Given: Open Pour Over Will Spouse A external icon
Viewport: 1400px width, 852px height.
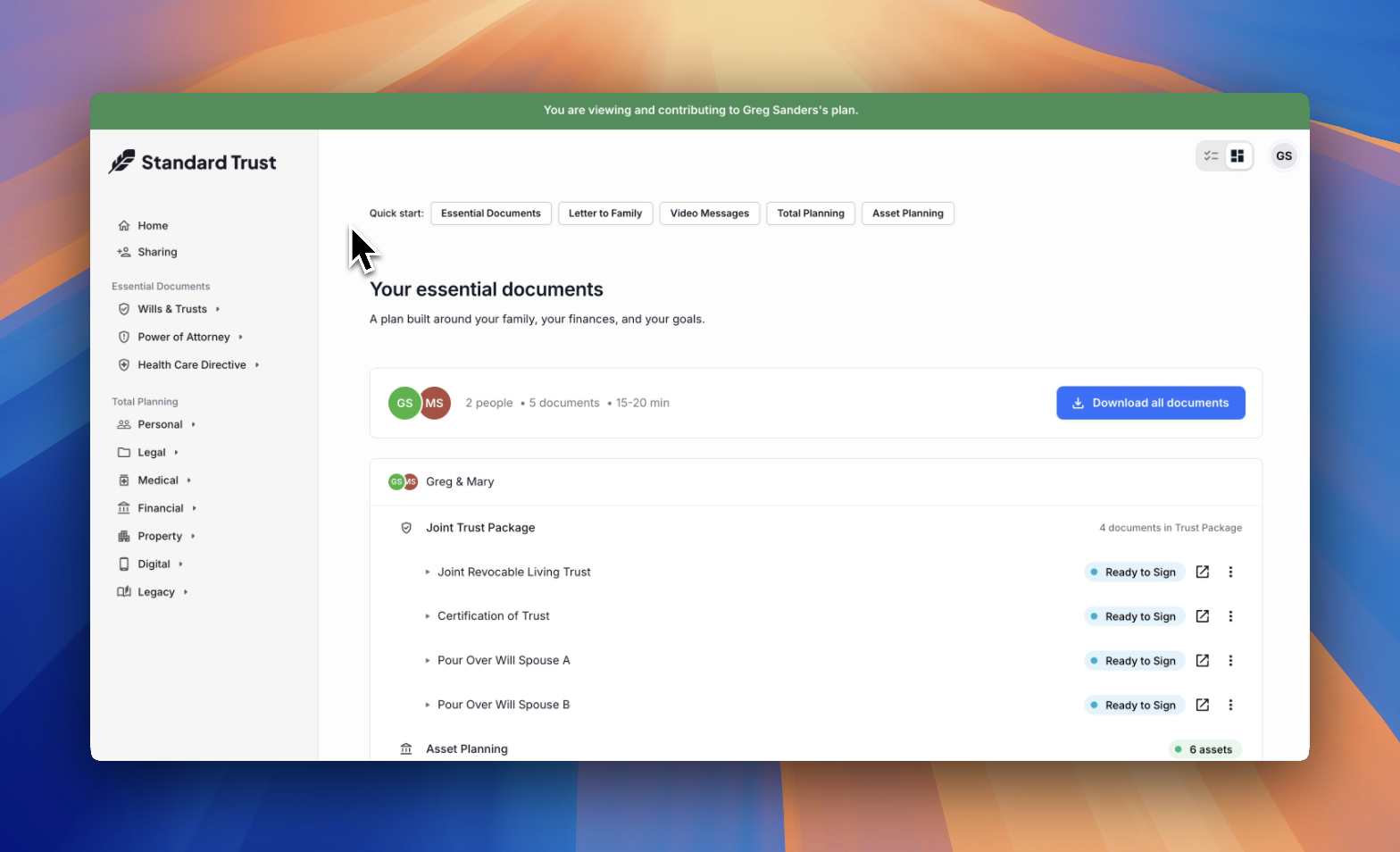Looking at the screenshot, I should tap(1203, 660).
